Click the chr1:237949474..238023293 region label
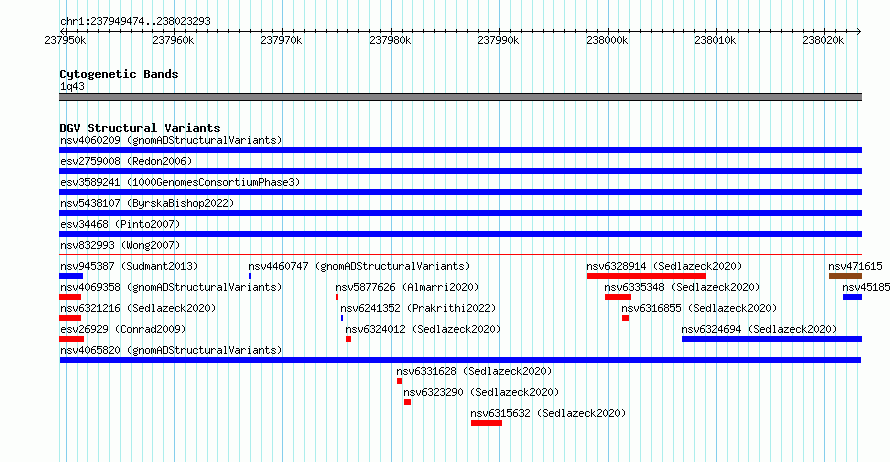This screenshot has width=890, height=462. 135,21
